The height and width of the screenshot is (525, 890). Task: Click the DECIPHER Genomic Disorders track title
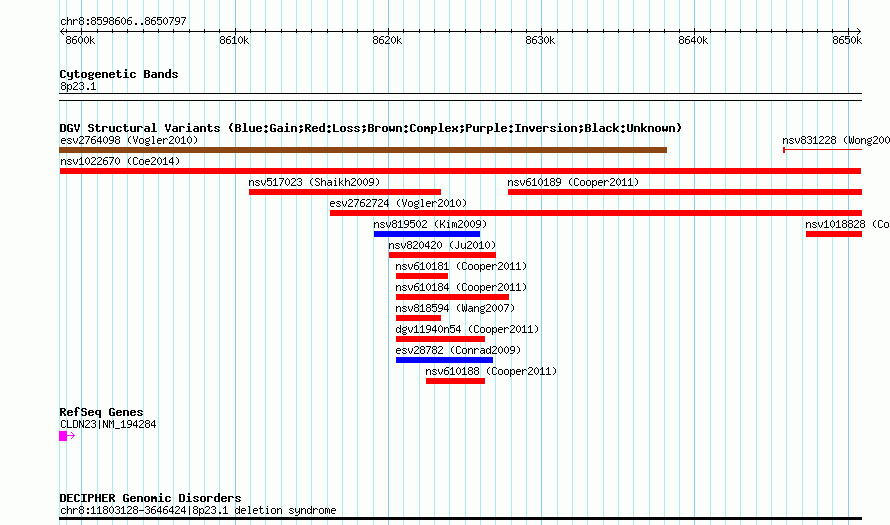(150, 498)
